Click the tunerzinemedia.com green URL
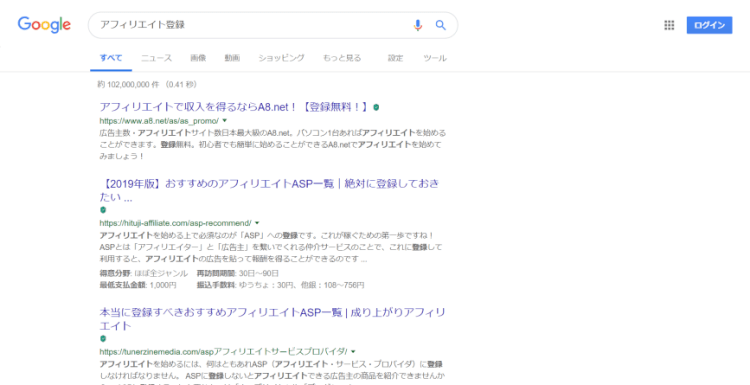The width and height of the screenshot is (750, 385). click(x=223, y=352)
